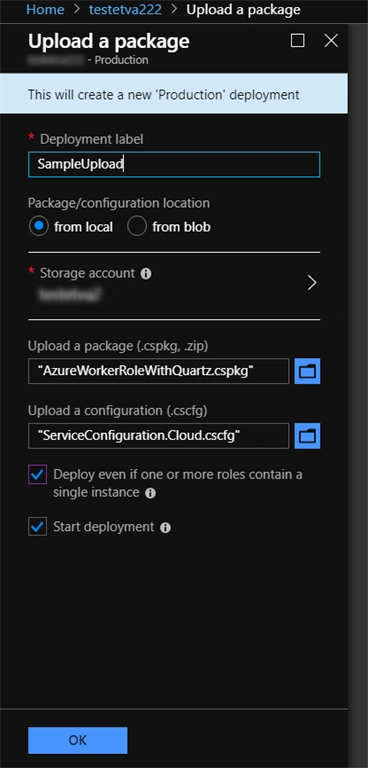Browse folder for package .cspkg file
Viewport: 368px width, 768px height.
pyautogui.click(x=307, y=371)
